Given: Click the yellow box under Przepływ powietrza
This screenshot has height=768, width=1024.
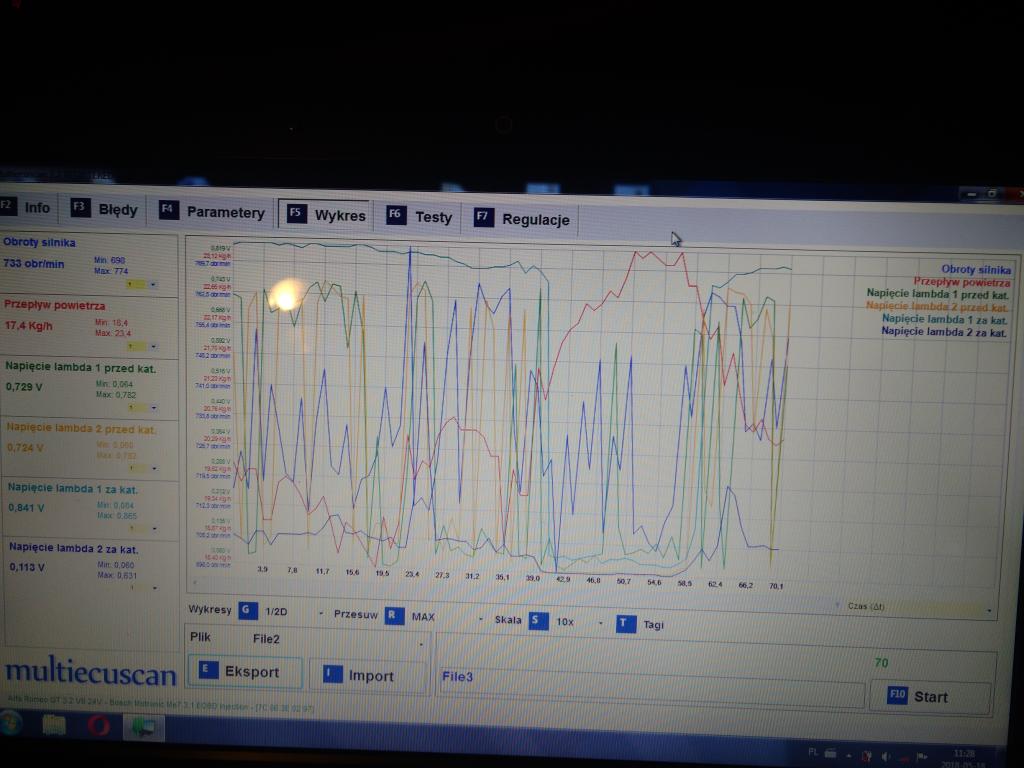Looking at the screenshot, I should pos(137,346).
